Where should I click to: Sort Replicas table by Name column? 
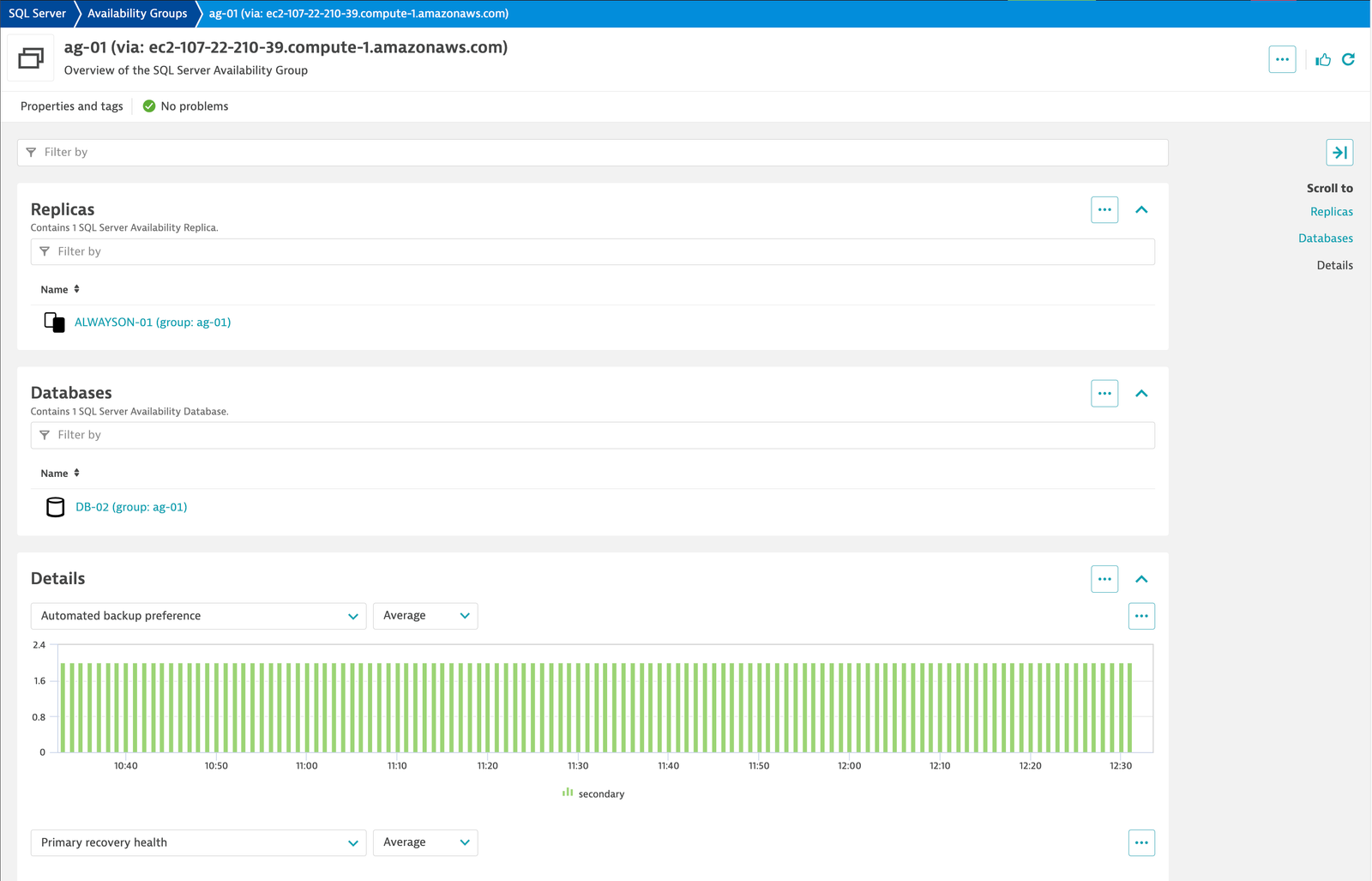pyautogui.click(x=60, y=289)
